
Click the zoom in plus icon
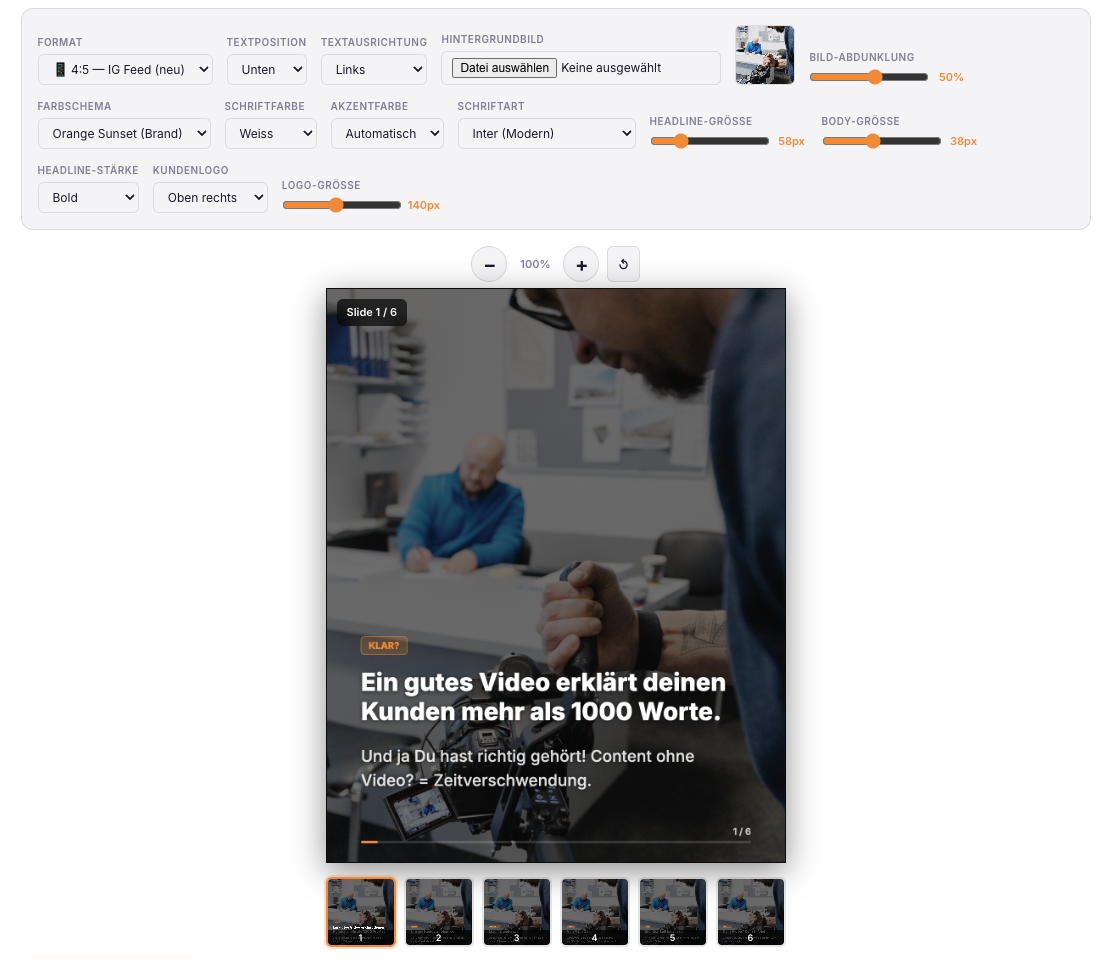(x=581, y=264)
